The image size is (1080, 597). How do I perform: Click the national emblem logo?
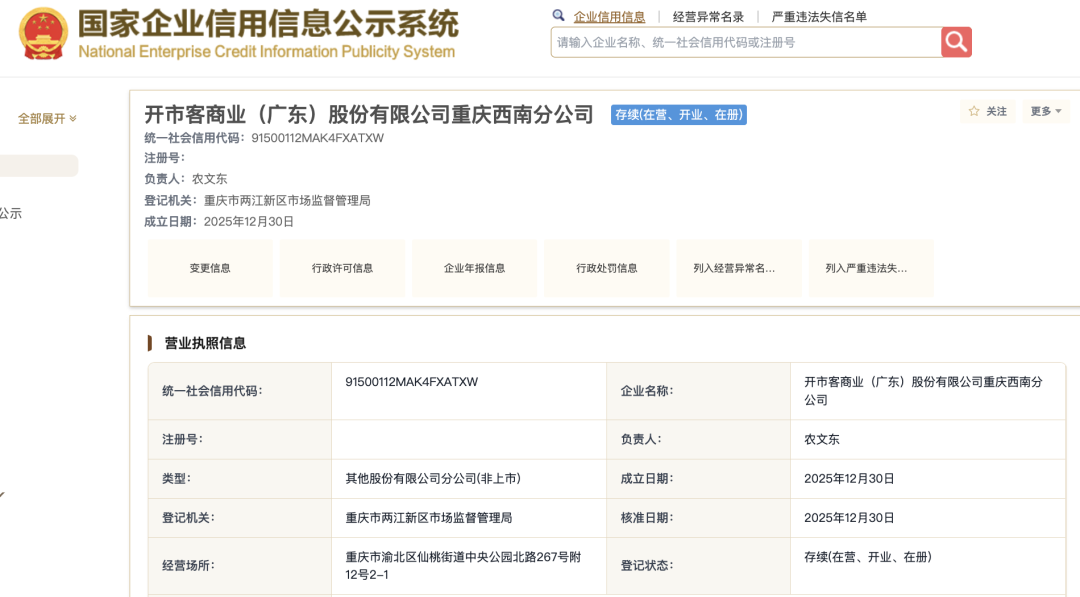pos(43,35)
